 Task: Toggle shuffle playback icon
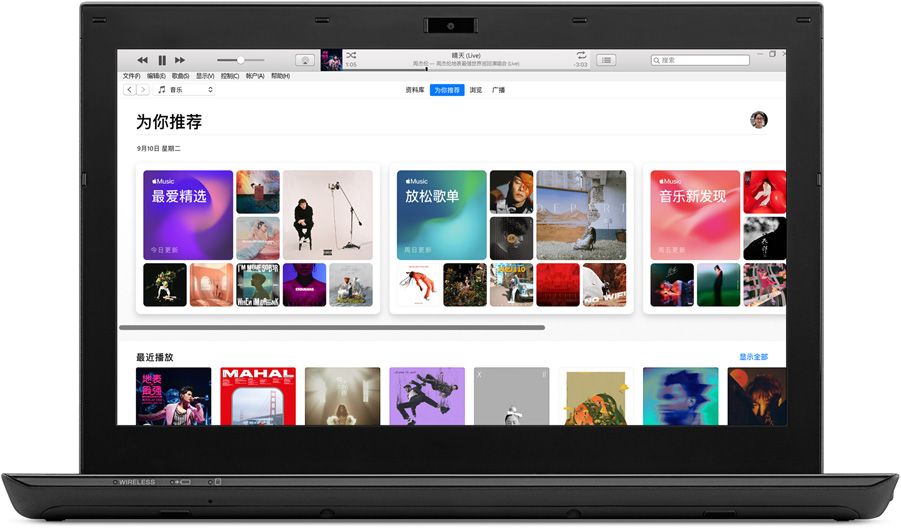(x=351, y=55)
